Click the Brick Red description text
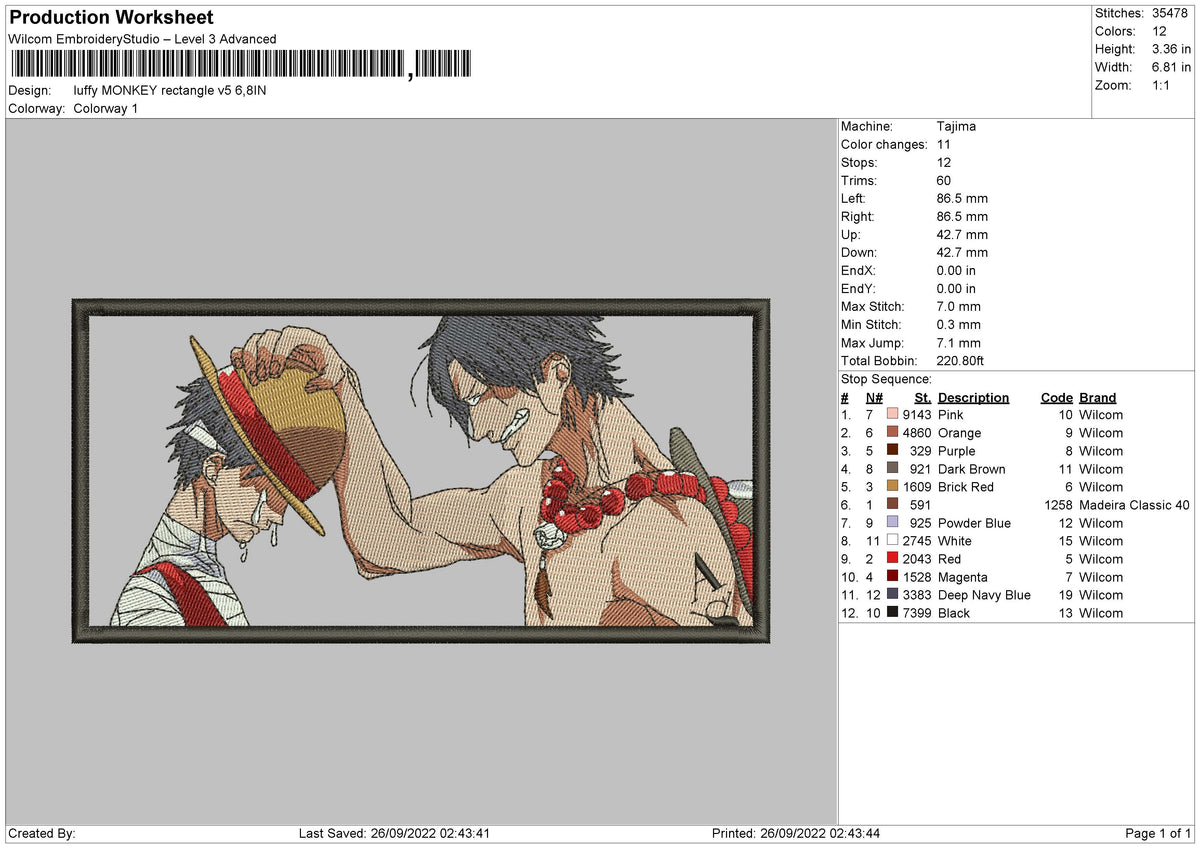 pyautogui.click(x=966, y=487)
